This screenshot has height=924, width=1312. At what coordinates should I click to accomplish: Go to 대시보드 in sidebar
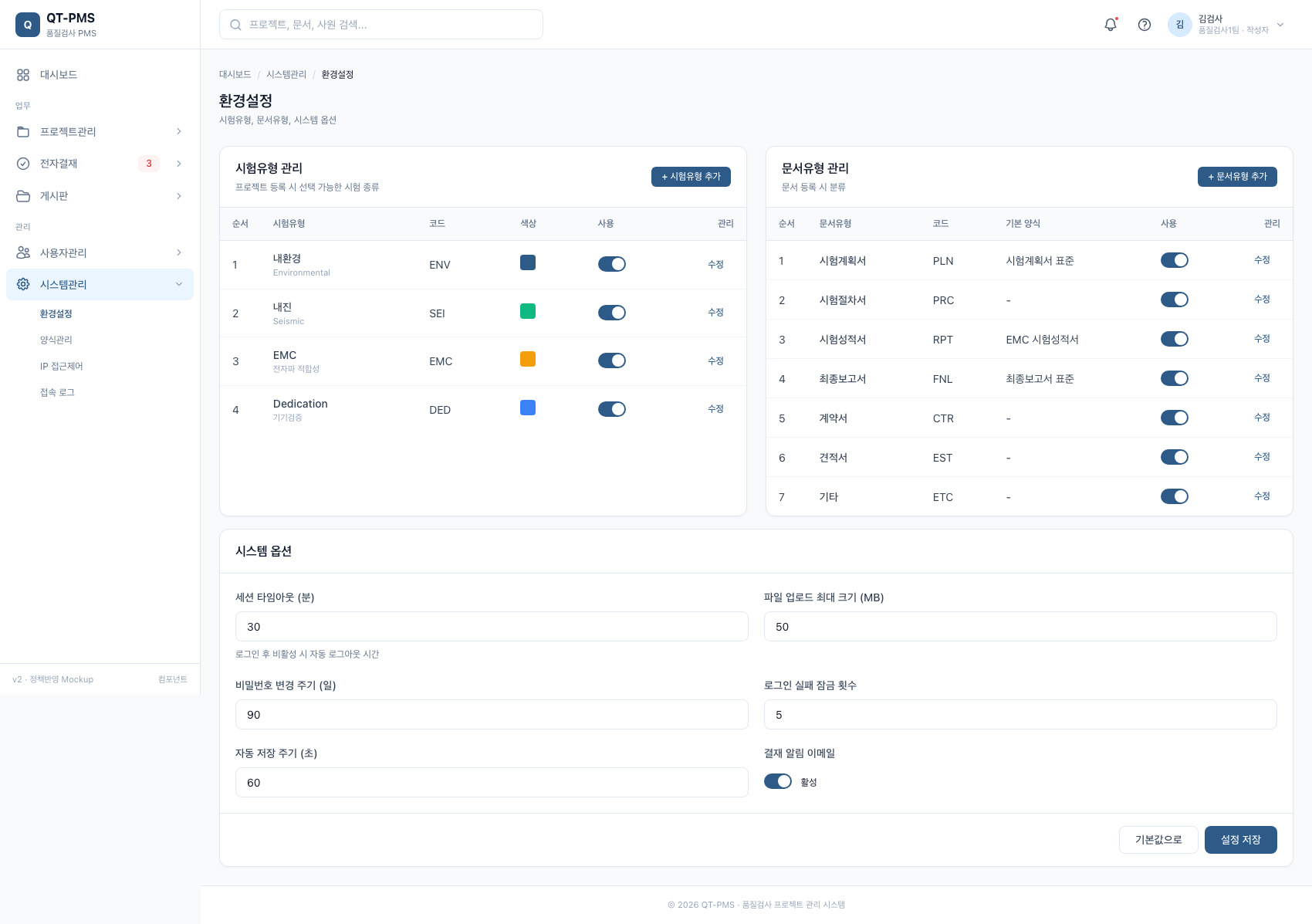(x=100, y=75)
